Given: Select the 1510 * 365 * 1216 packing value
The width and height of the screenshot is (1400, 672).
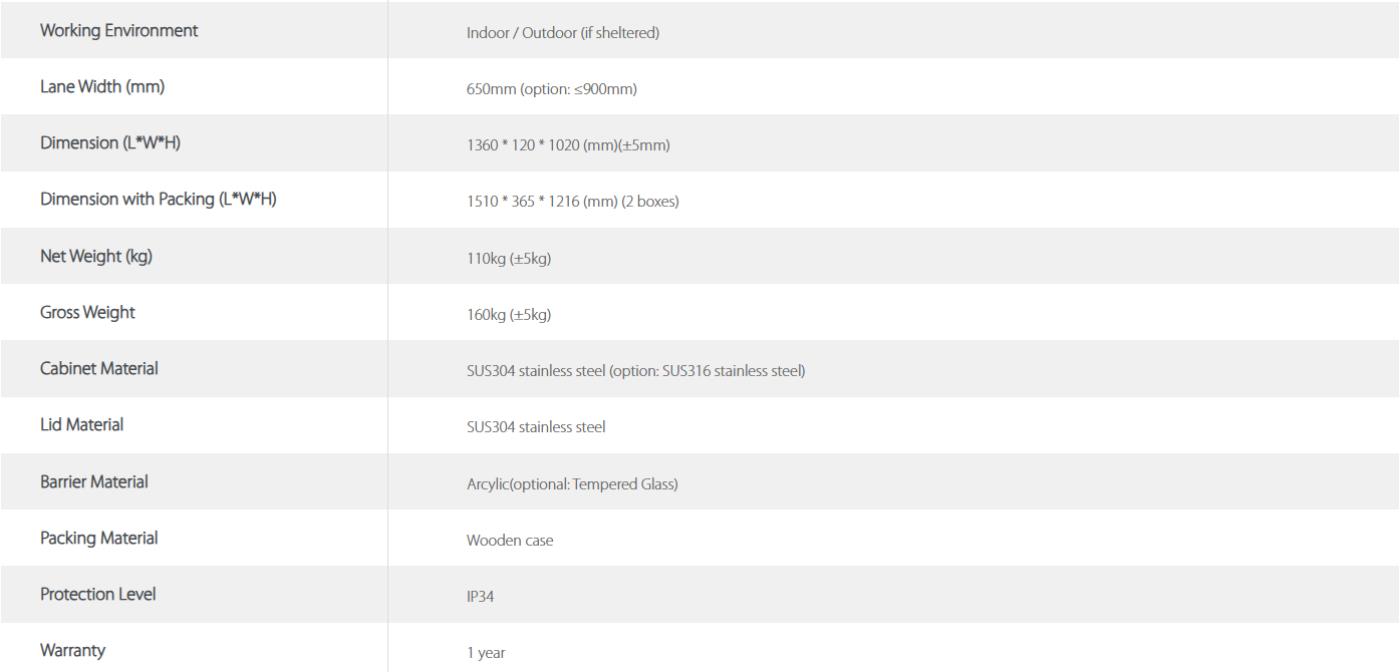Looking at the screenshot, I should (x=573, y=202).
